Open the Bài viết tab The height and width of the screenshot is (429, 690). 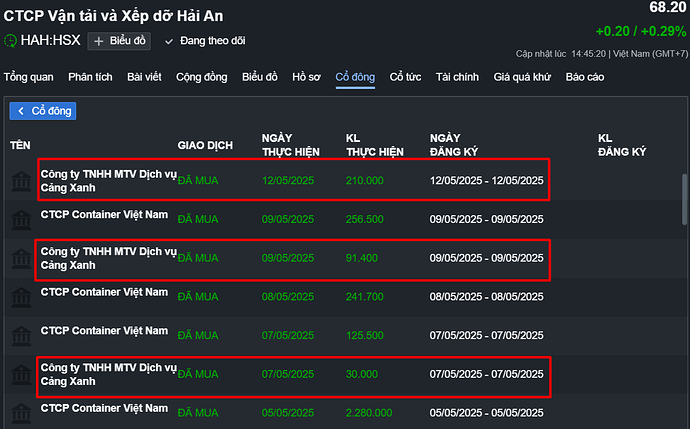pyautogui.click(x=144, y=77)
